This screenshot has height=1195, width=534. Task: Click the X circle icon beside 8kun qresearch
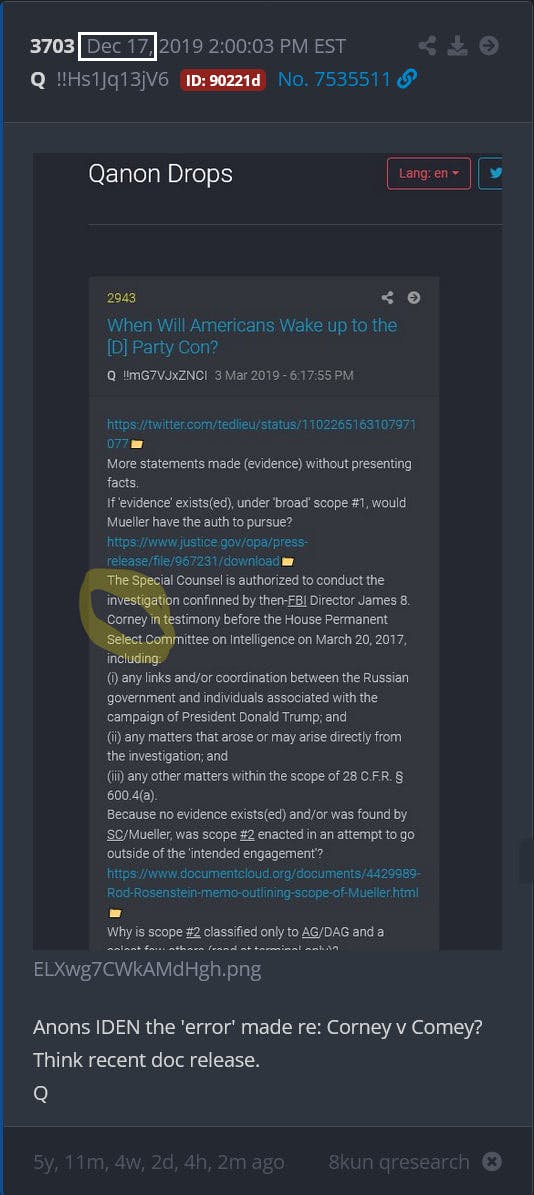coord(493,1161)
